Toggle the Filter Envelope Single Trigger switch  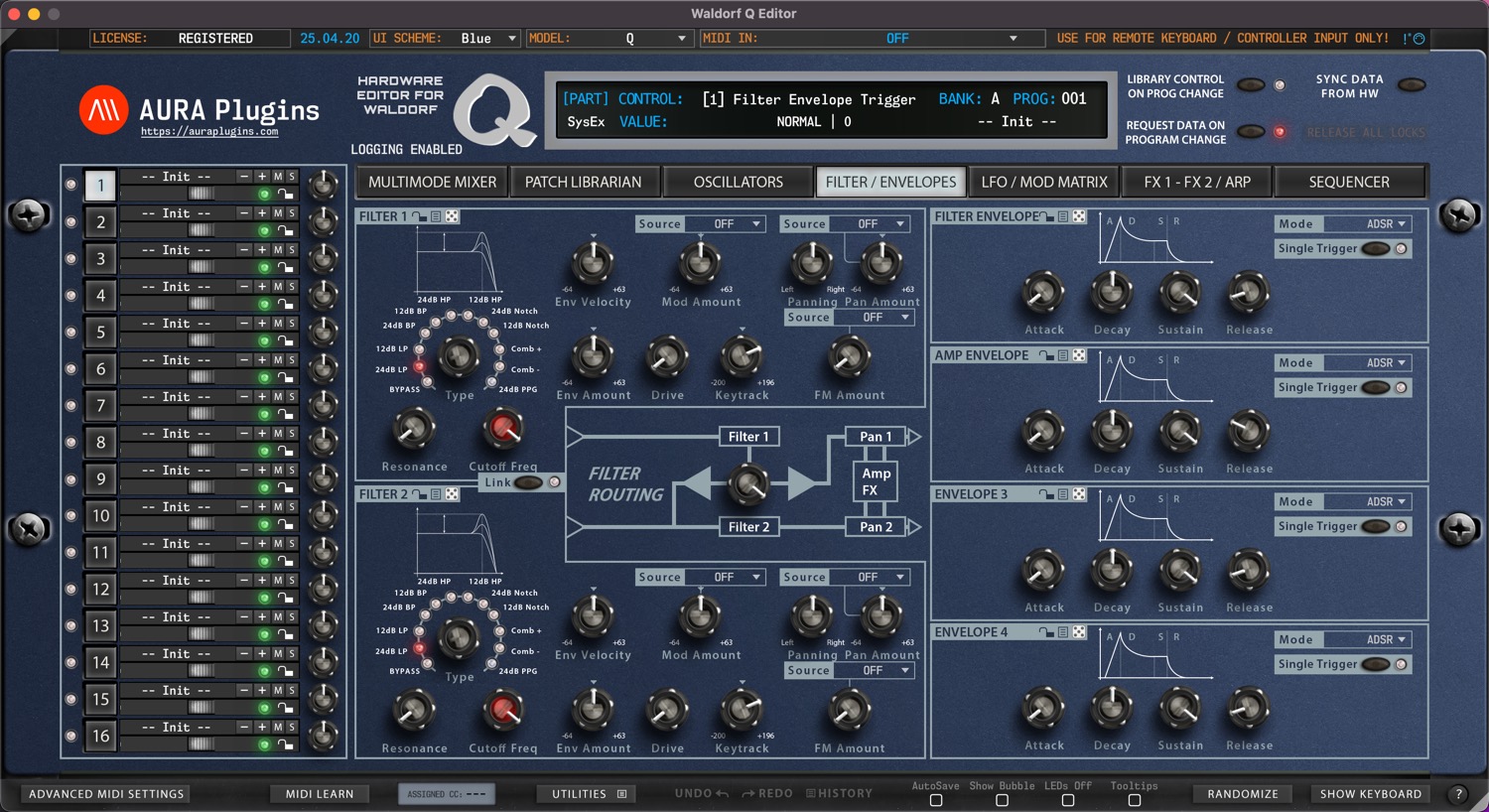tap(1376, 249)
